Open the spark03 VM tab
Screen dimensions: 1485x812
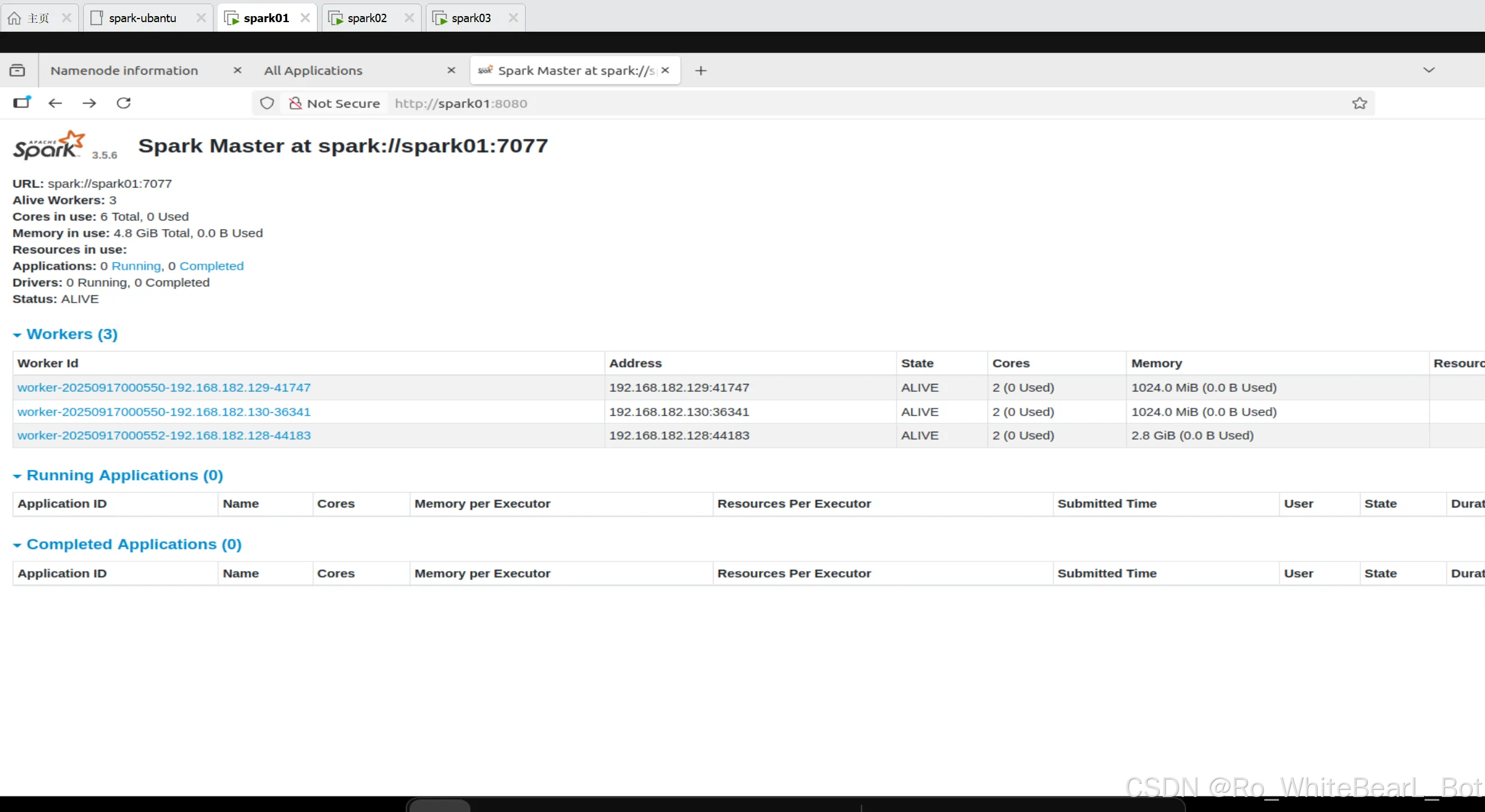pos(471,18)
